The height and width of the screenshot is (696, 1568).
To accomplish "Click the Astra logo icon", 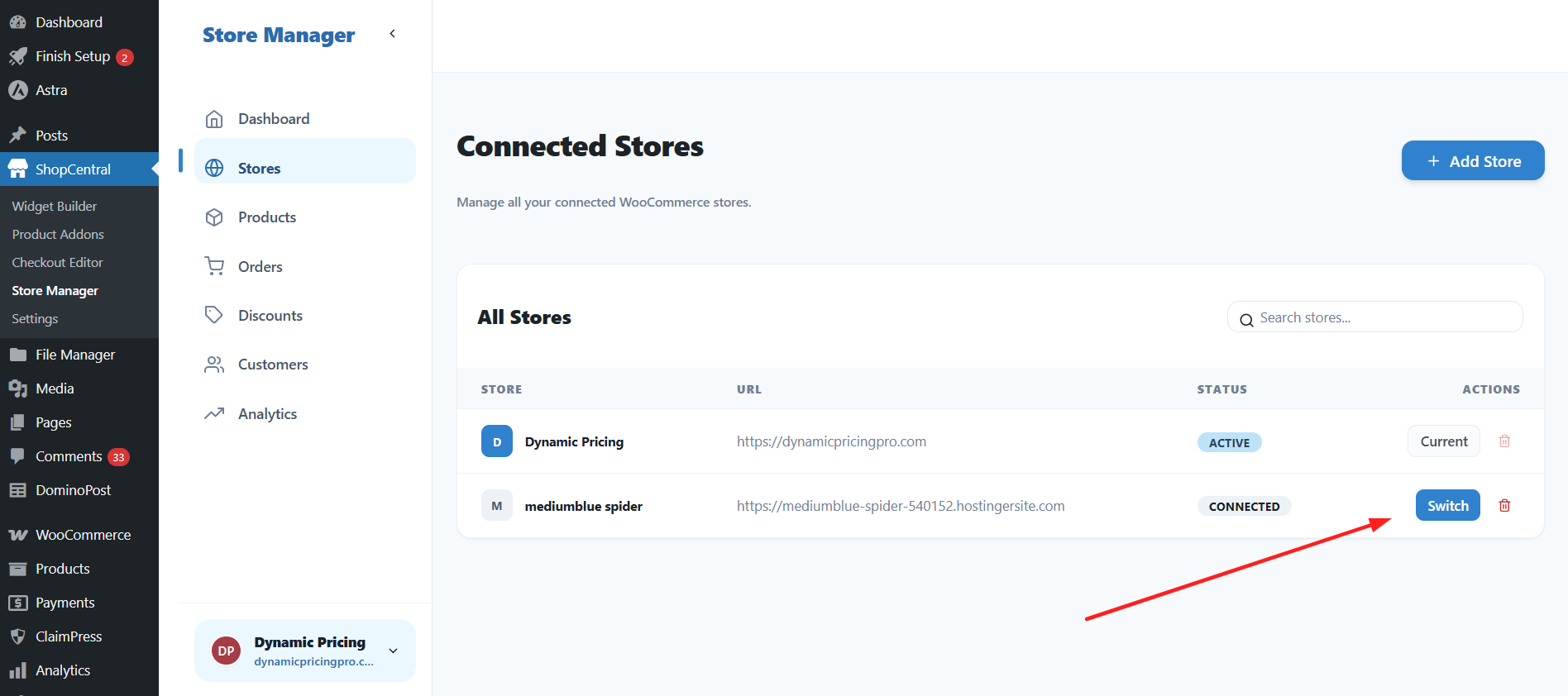I will click(17, 90).
